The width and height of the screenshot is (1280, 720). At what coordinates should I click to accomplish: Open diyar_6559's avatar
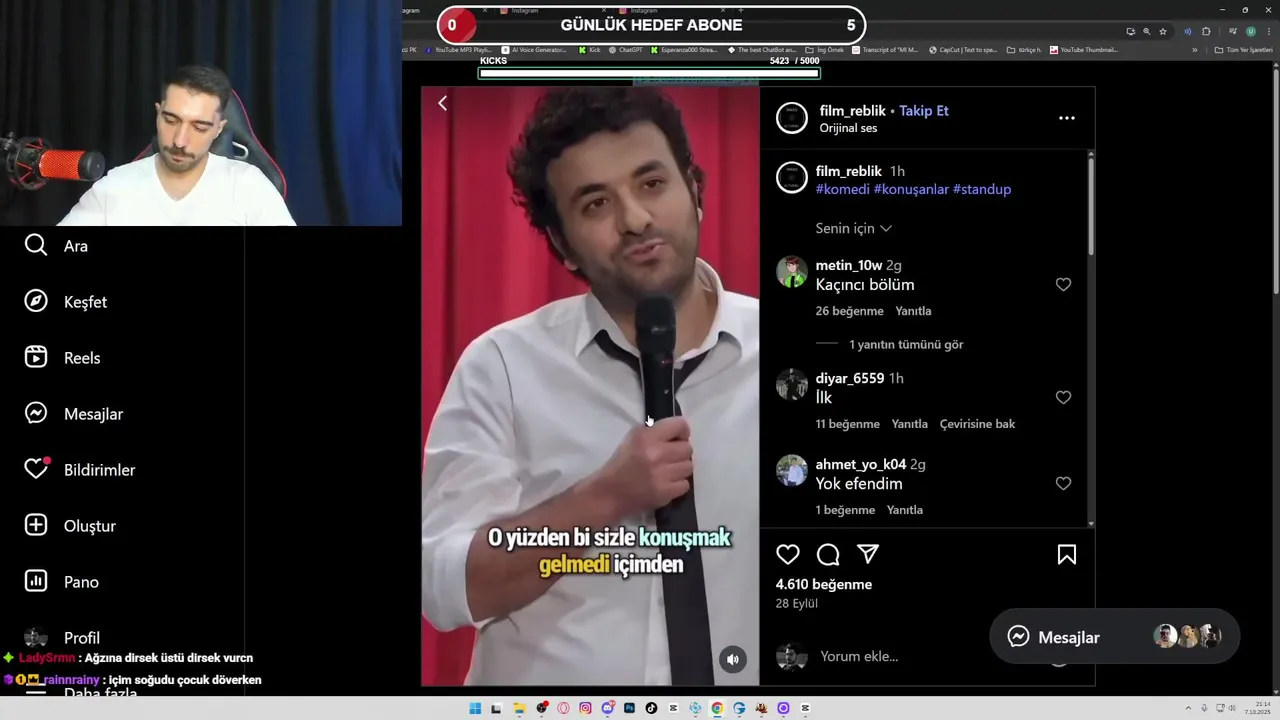click(x=791, y=384)
